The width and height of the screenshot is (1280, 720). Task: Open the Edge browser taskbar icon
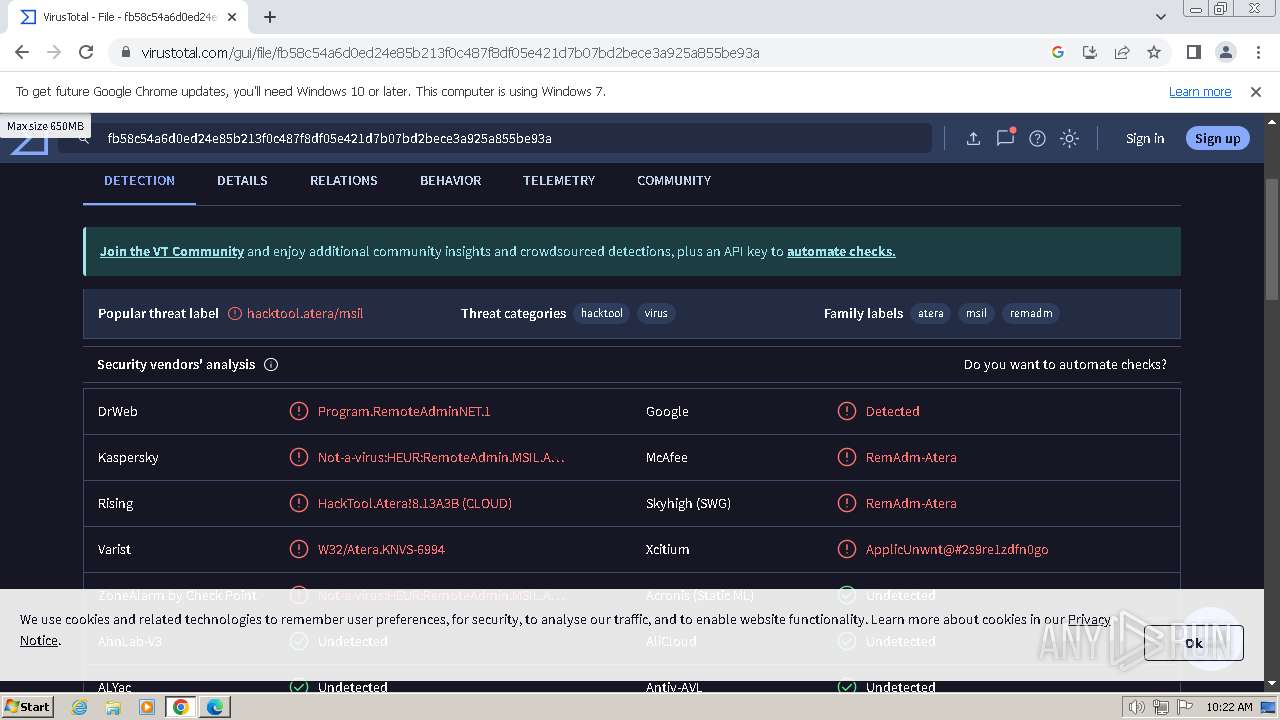coord(215,707)
